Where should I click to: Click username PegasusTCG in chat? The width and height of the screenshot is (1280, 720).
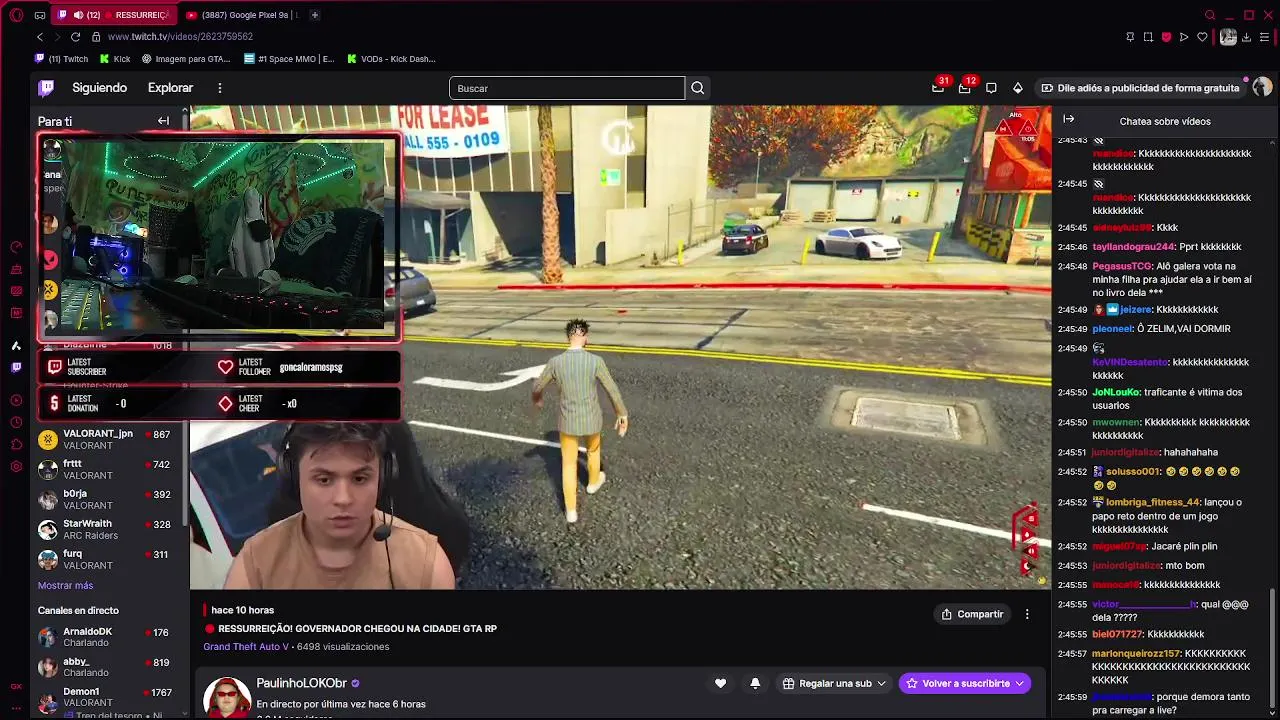pyautogui.click(x=1121, y=266)
